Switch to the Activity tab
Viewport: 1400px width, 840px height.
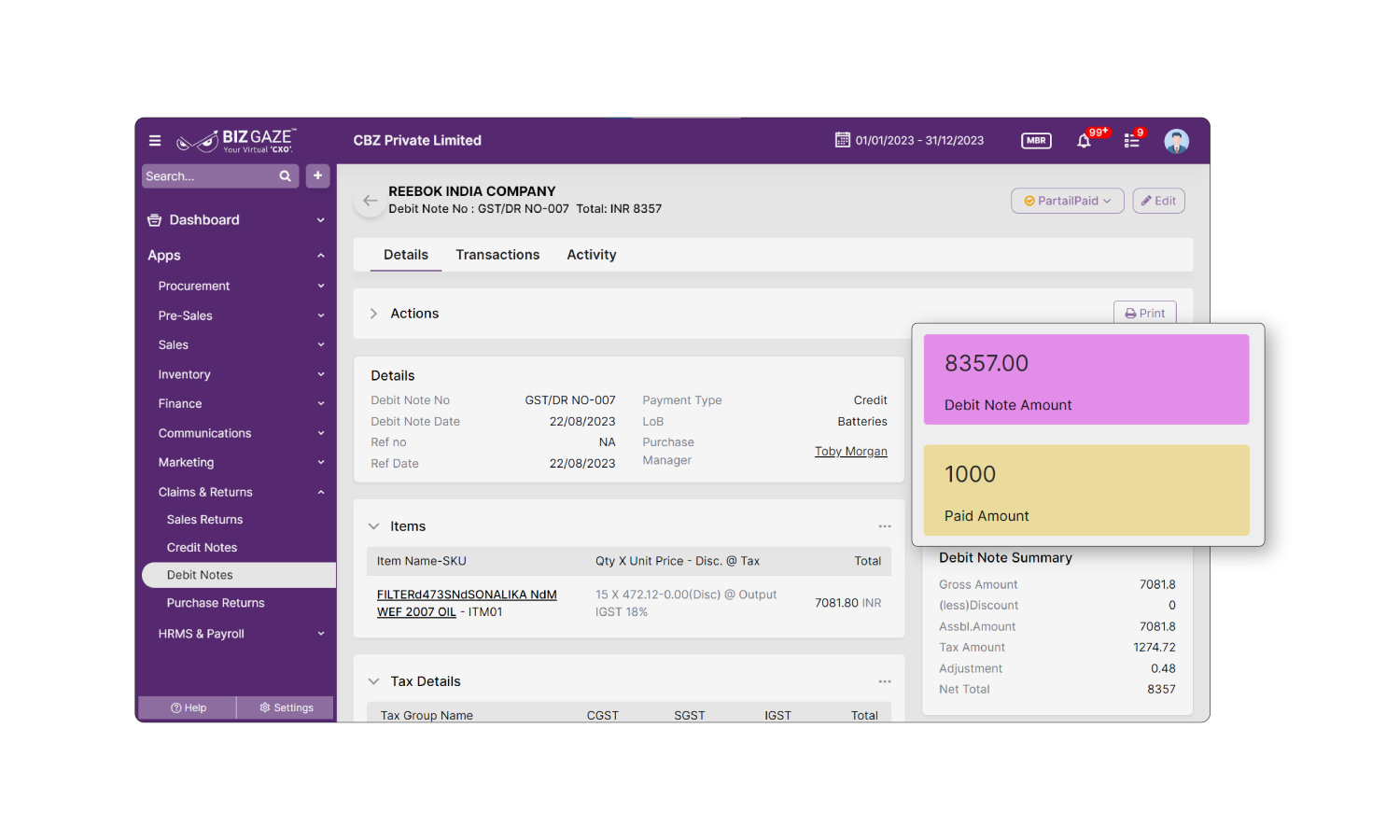tap(592, 255)
